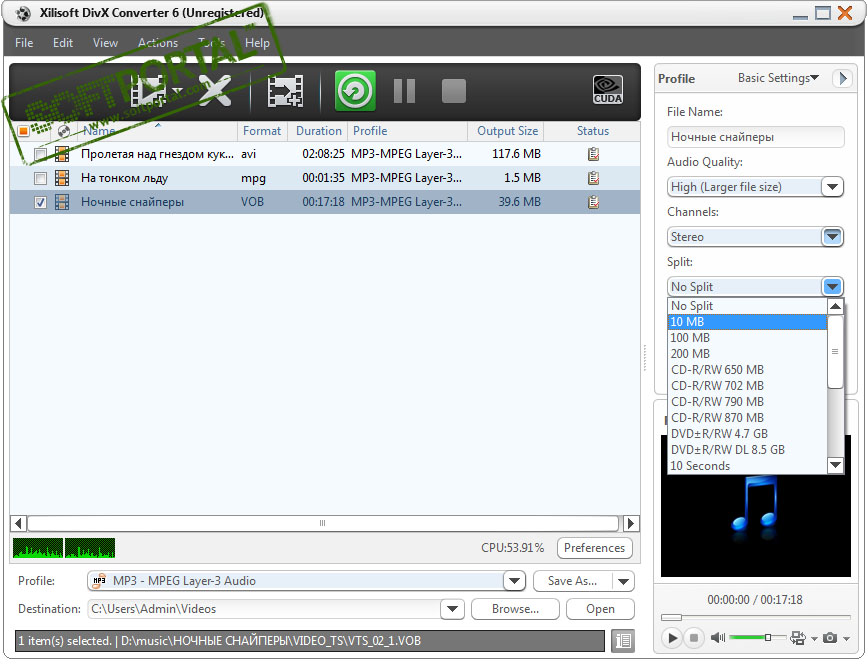
Task: Open the View menu
Action: click(x=105, y=43)
